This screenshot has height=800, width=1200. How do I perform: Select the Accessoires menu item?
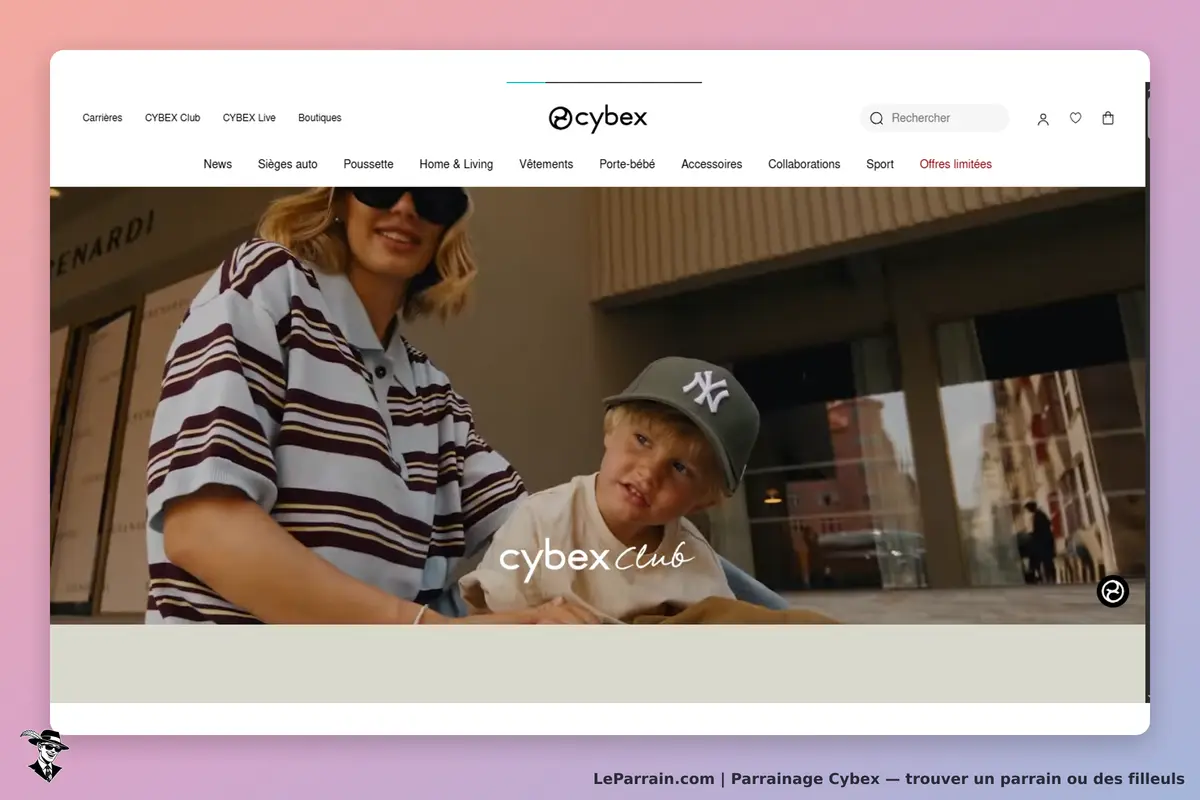coord(711,164)
